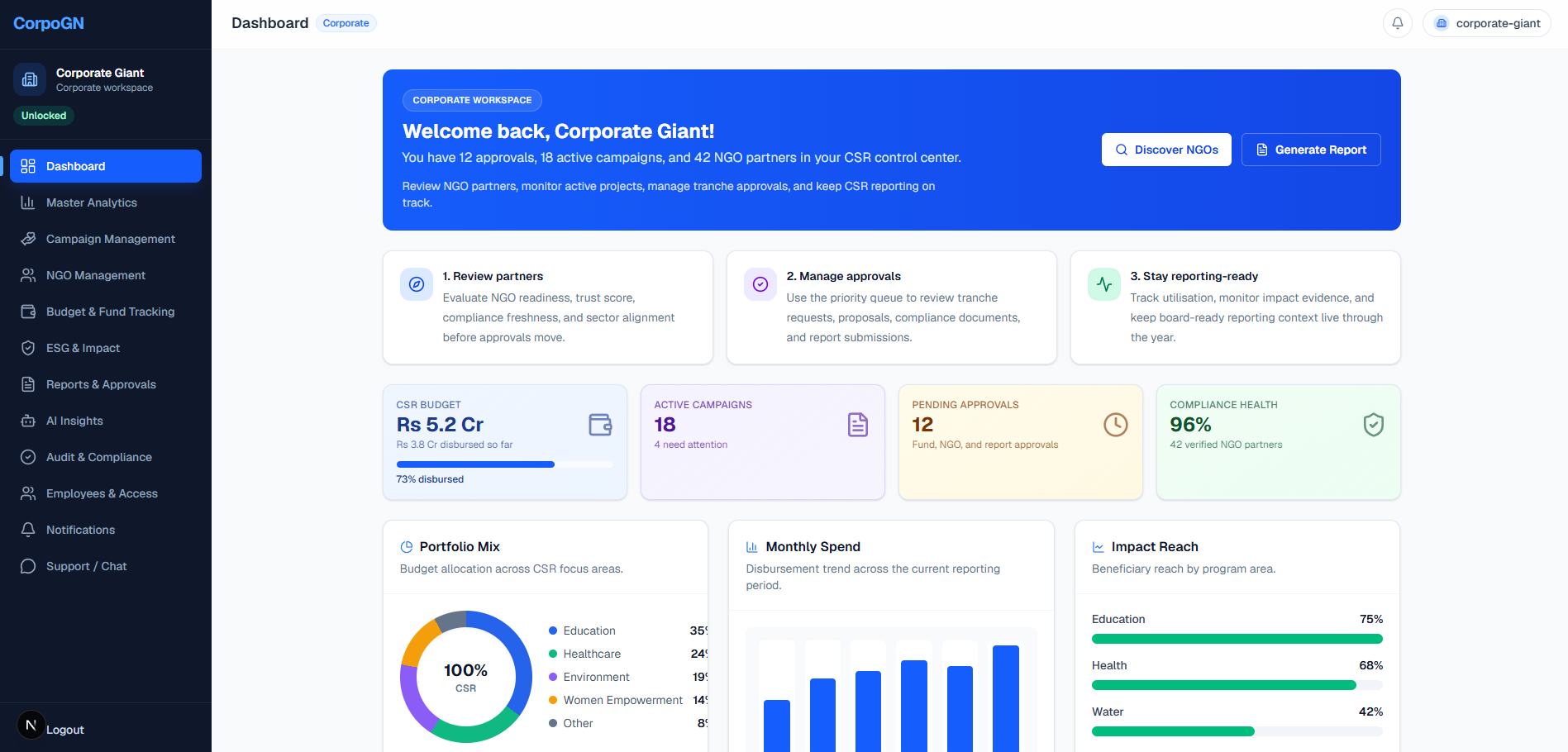Click the AI Insights robot icon
Viewport: 1568px width, 752px height.
(28, 421)
